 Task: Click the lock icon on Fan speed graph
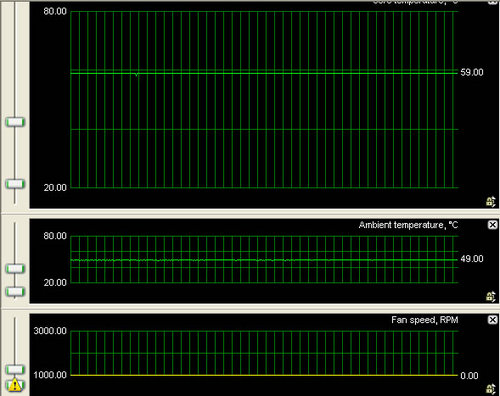(490, 389)
